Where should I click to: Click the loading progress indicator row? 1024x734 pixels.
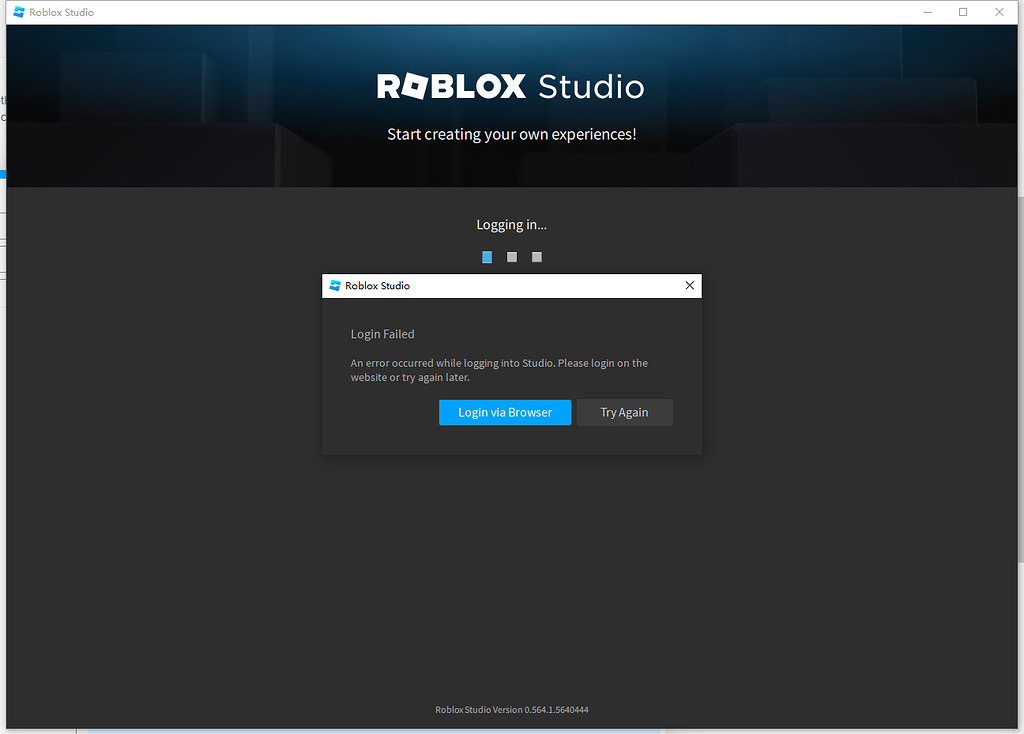point(511,257)
